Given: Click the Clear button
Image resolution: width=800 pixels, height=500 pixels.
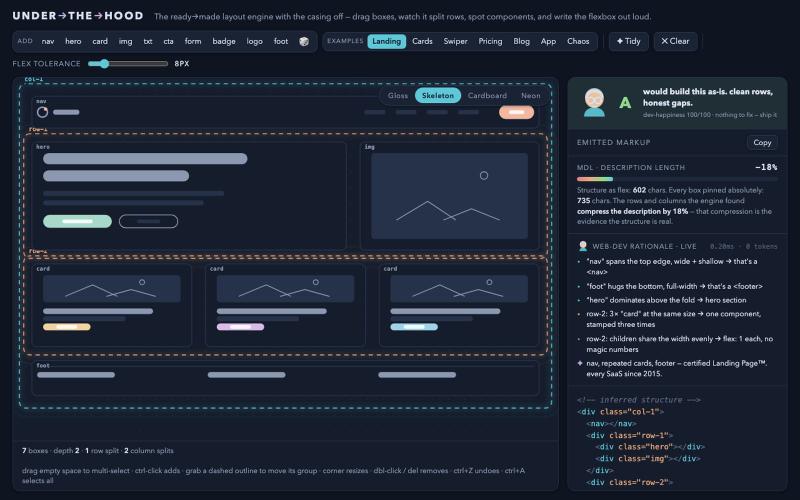Looking at the screenshot, I should tap(676, 41).
